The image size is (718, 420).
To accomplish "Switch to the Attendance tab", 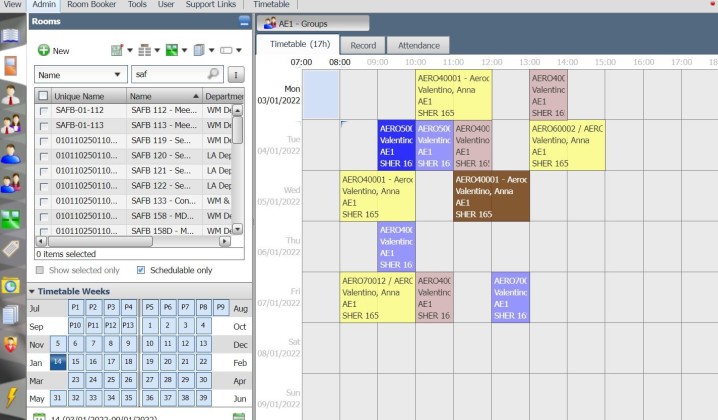I will click(x=419, y=45).
